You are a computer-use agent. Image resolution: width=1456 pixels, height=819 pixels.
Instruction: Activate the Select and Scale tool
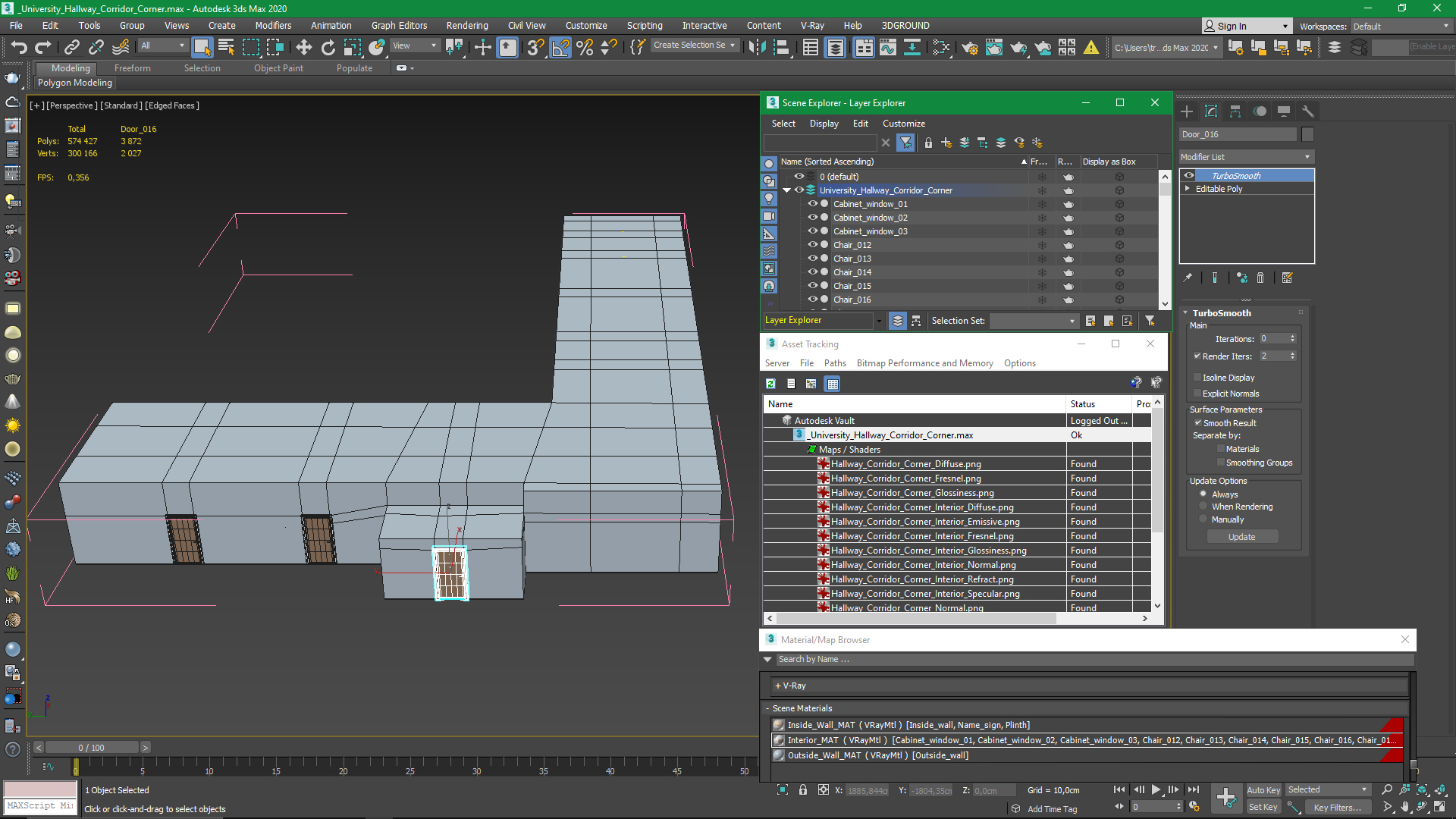click(352, 47)
